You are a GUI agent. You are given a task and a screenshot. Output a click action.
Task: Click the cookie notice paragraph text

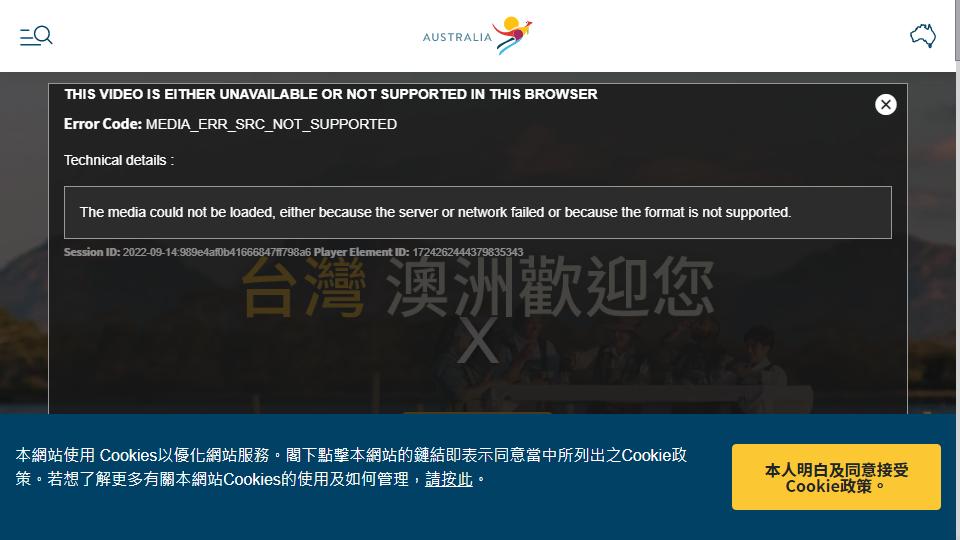(351, 467)
